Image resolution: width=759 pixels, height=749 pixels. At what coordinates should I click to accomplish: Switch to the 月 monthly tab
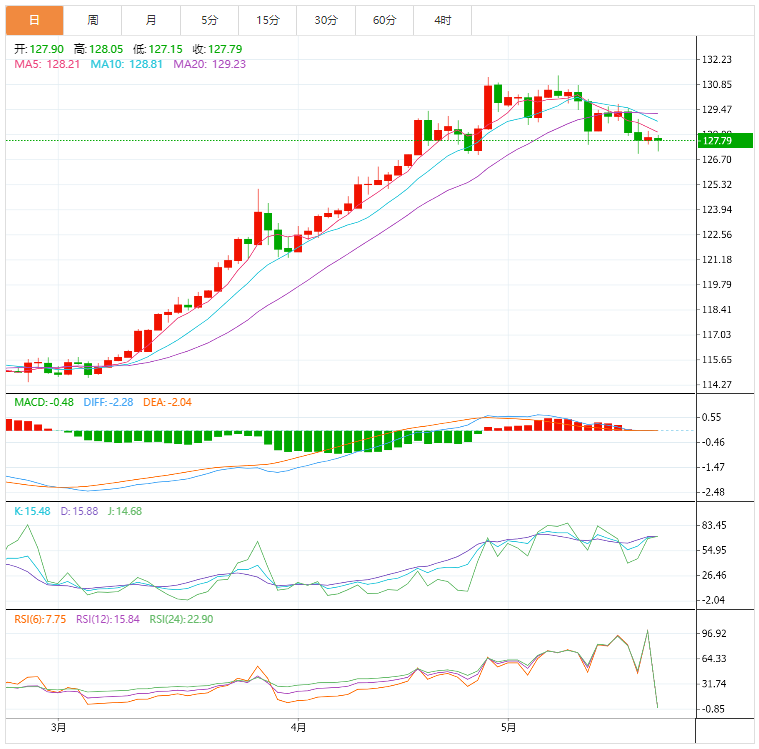point(150,20)
